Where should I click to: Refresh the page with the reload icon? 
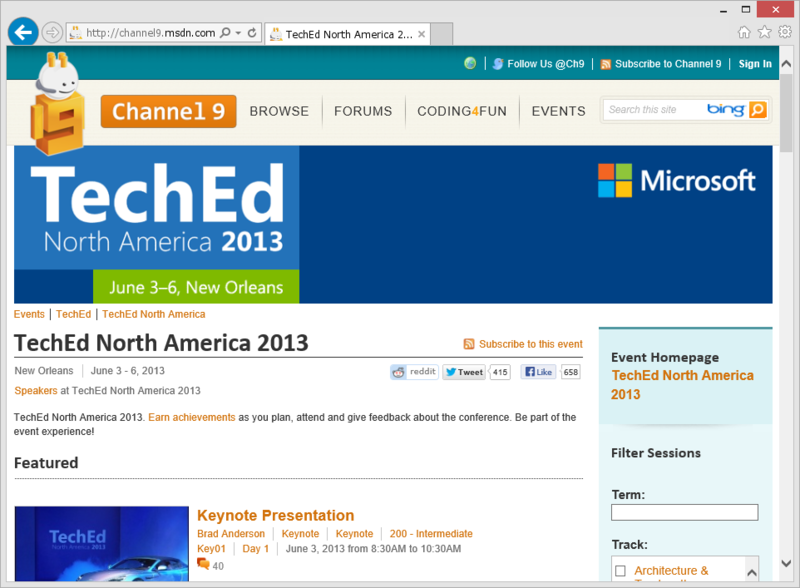coord(252,33)
